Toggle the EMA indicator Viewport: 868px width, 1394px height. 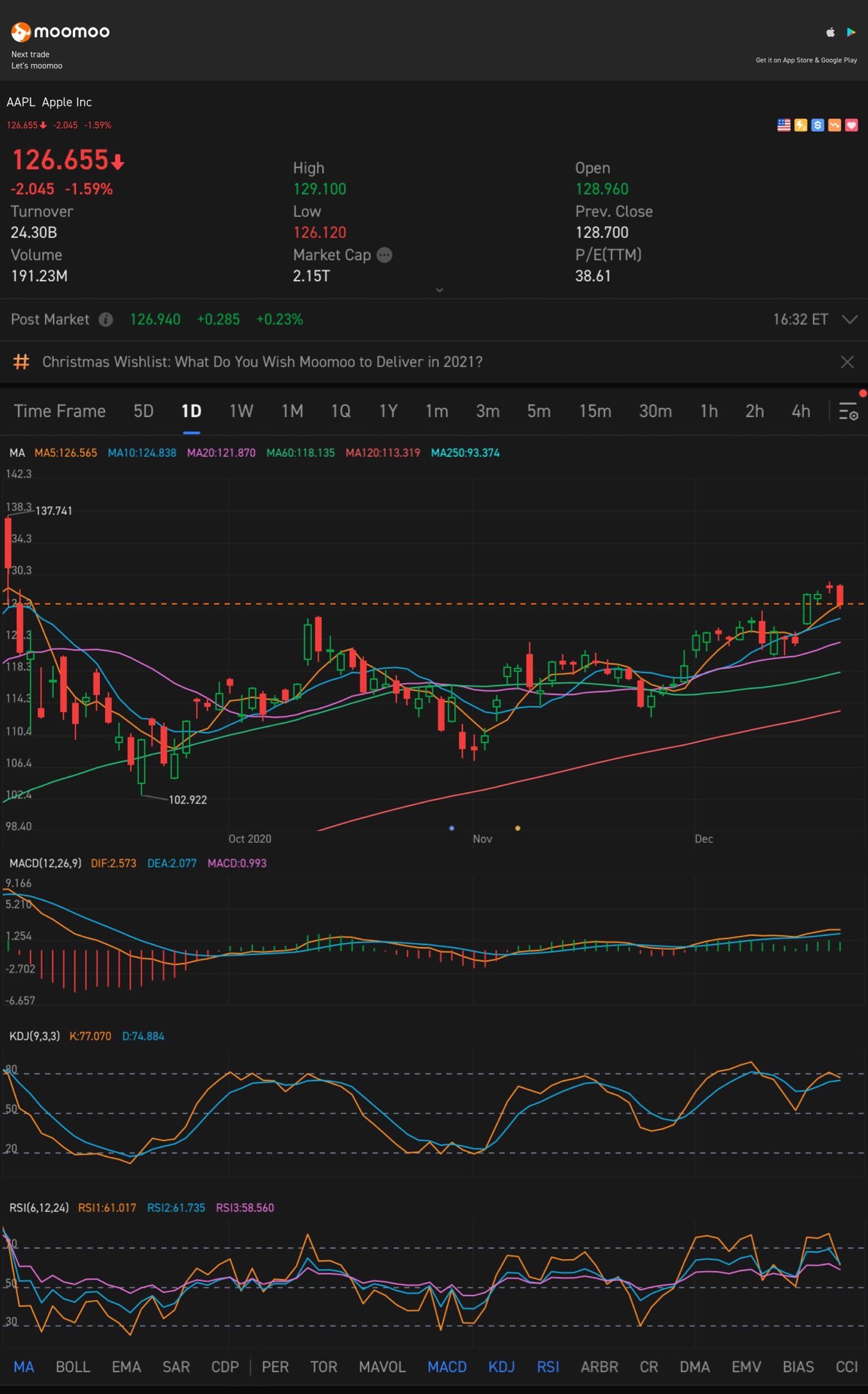click(126, 1366)
